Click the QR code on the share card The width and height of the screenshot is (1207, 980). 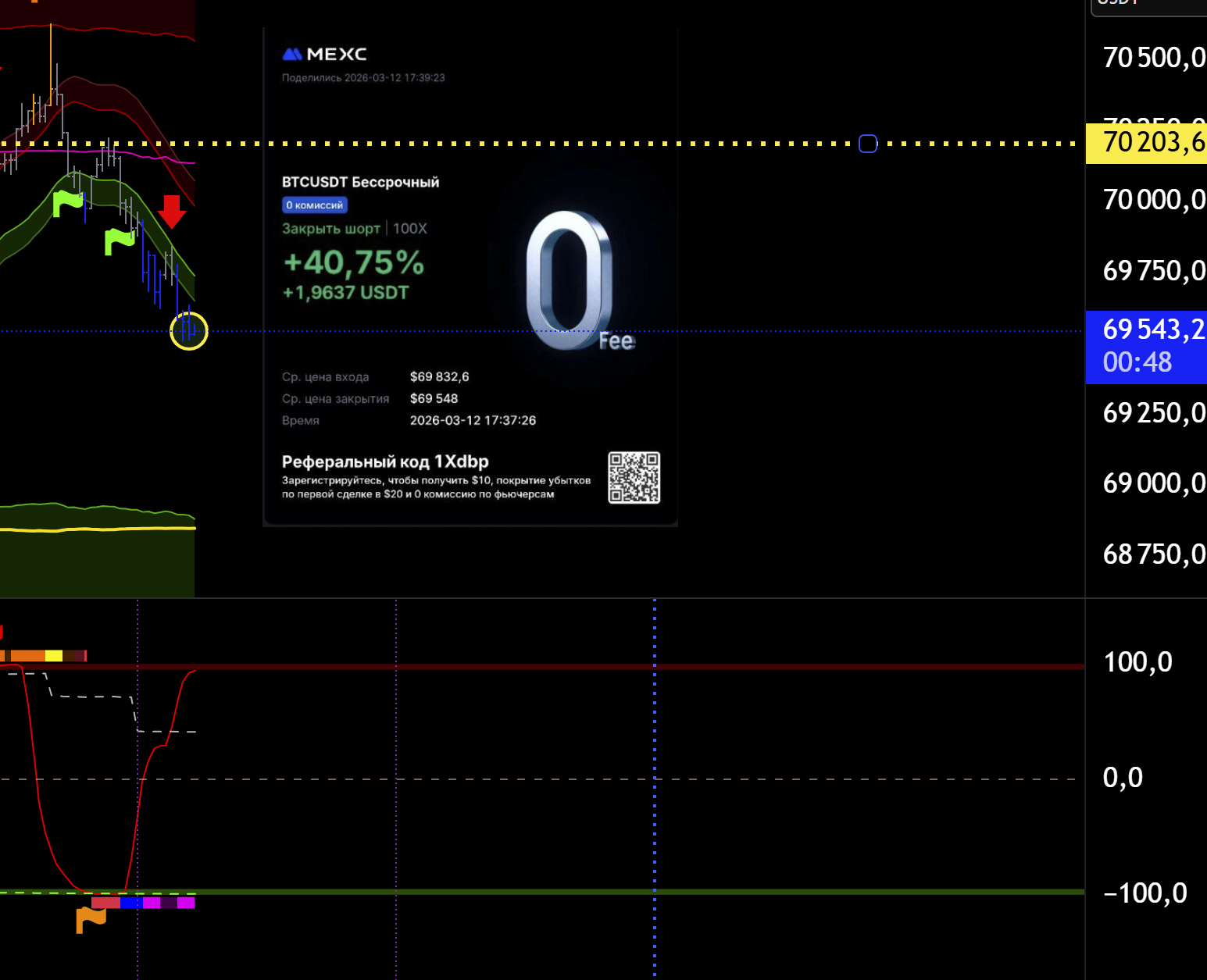634,477
